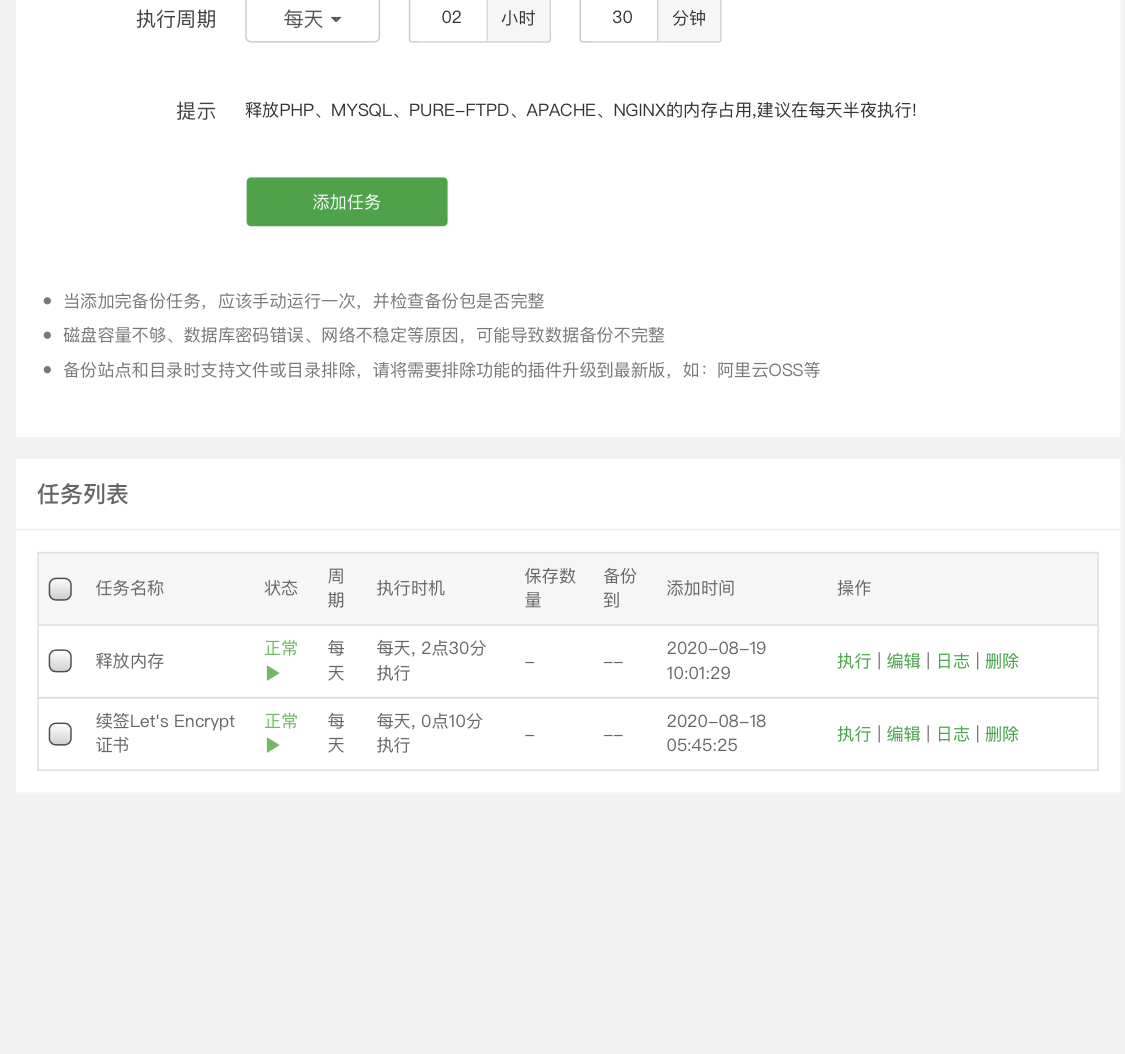Click 删除 for the Let's Encrypt task
The height and width of the screenshot is (1054, 1125).
tap(1002, 734)
